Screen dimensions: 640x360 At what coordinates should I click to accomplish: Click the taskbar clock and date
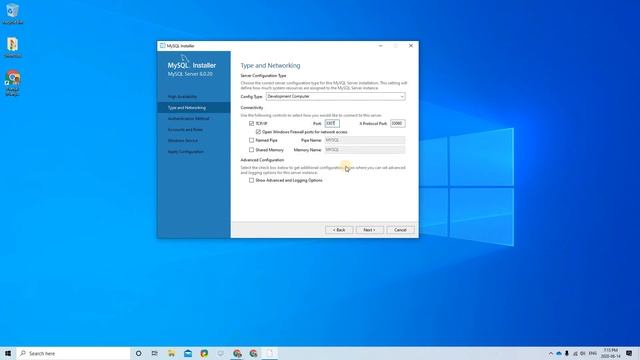611,353
